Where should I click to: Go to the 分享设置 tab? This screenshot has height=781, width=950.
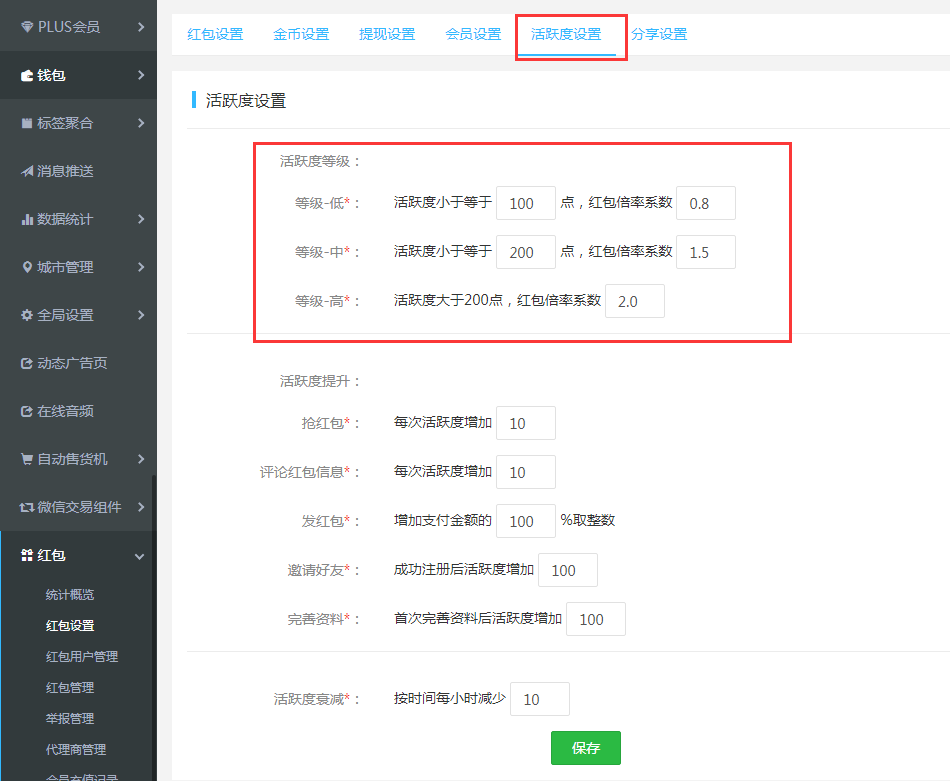click(659, 34)
